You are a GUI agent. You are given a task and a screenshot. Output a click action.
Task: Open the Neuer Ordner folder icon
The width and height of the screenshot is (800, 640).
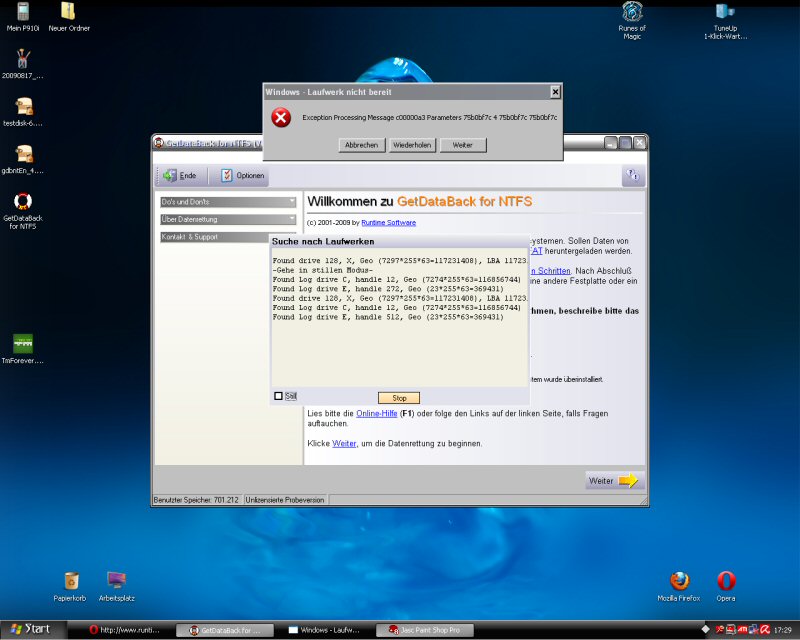coord(69,16)
